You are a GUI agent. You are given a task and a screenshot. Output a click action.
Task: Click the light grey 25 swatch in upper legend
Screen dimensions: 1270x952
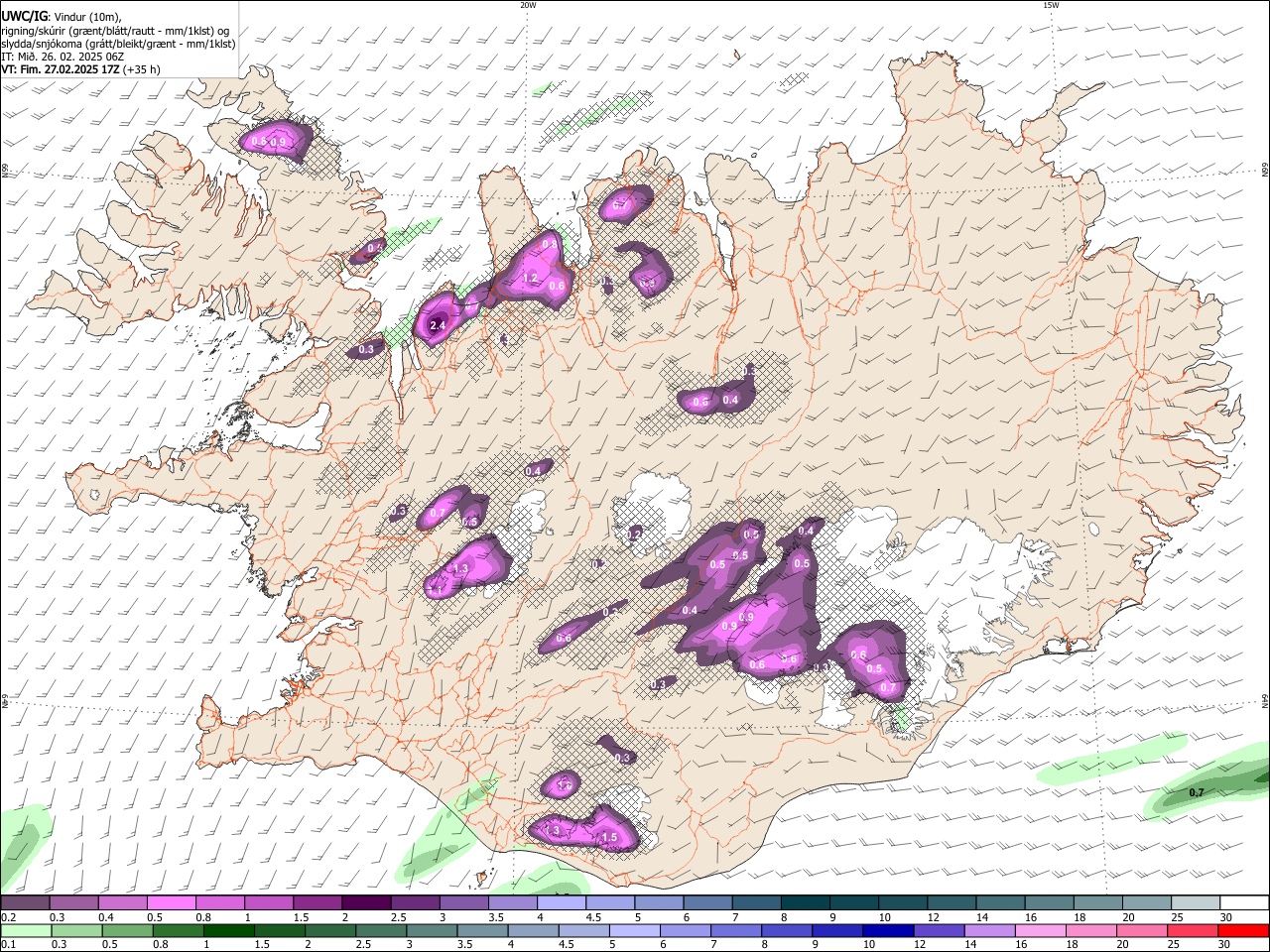point(1197,903)
